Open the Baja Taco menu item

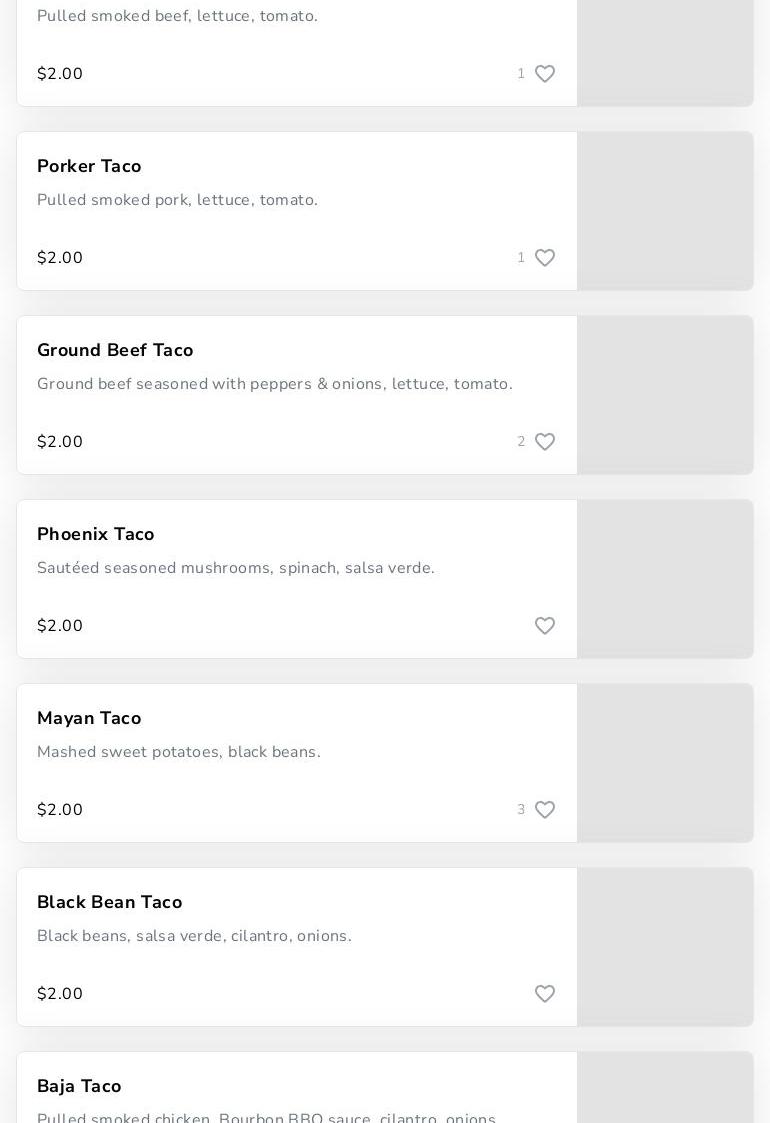[x=79, y=1086]
